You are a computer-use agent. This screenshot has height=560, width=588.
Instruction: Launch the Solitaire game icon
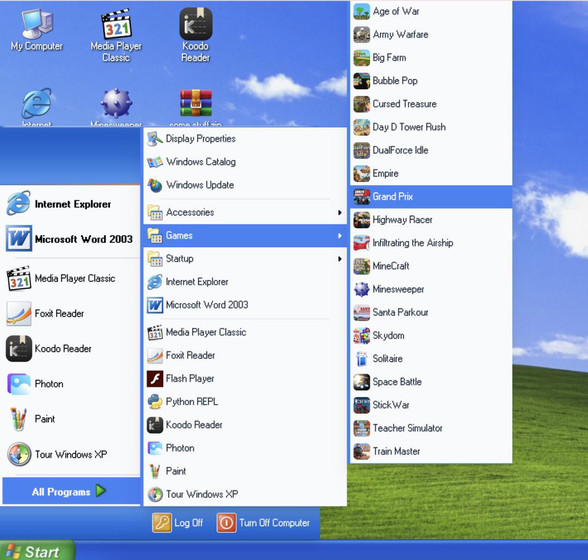pos(362,359)
